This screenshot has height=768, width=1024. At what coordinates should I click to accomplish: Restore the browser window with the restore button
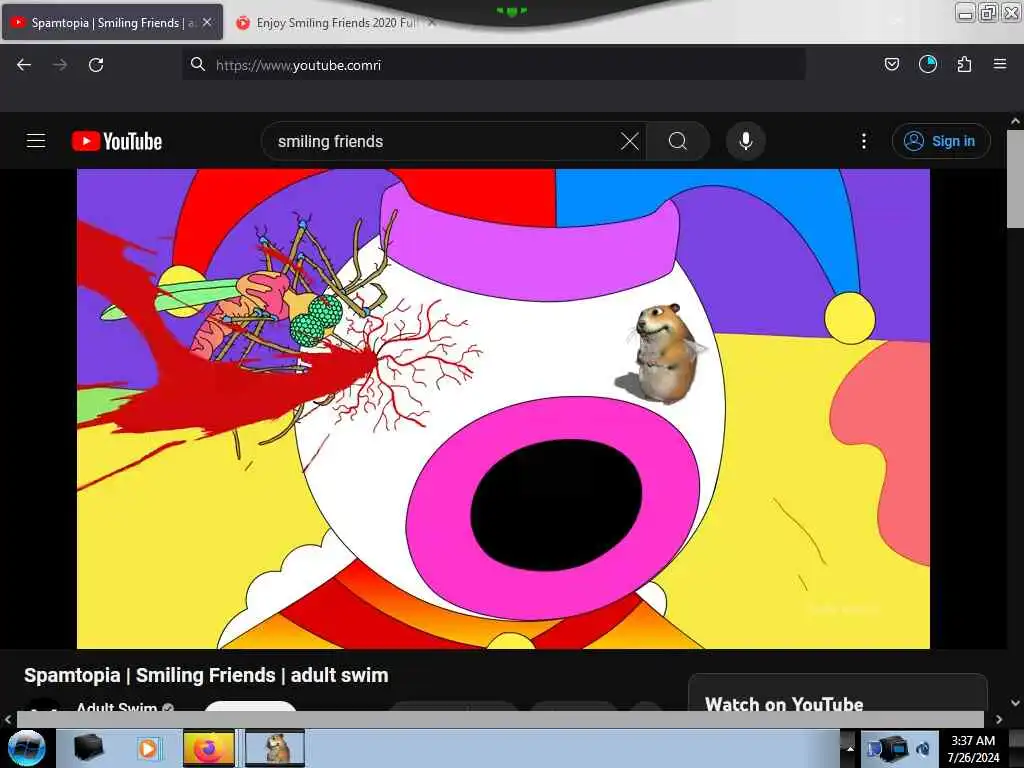(988, 12)
